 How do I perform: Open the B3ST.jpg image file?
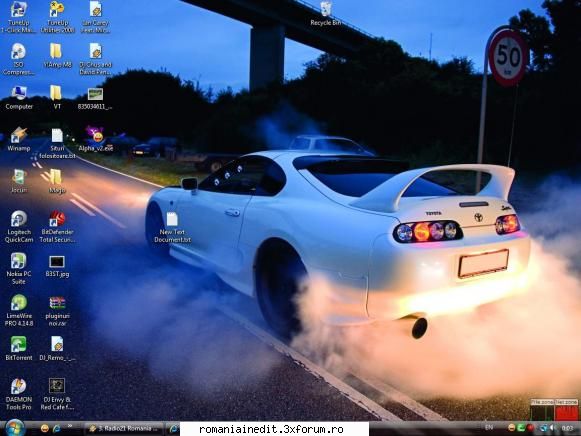tap(57, 266)
